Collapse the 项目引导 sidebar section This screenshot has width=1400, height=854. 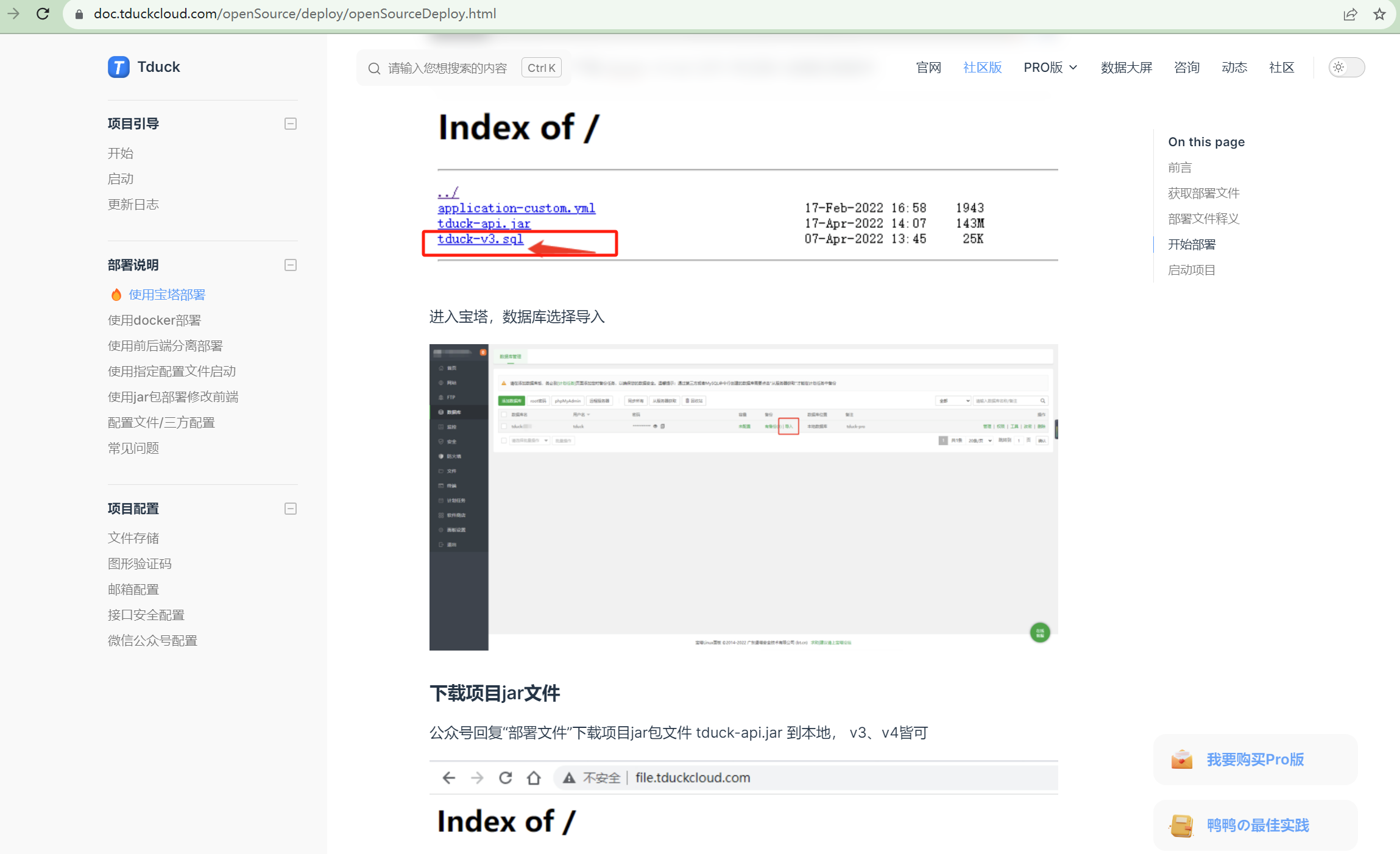pos(291,124)
